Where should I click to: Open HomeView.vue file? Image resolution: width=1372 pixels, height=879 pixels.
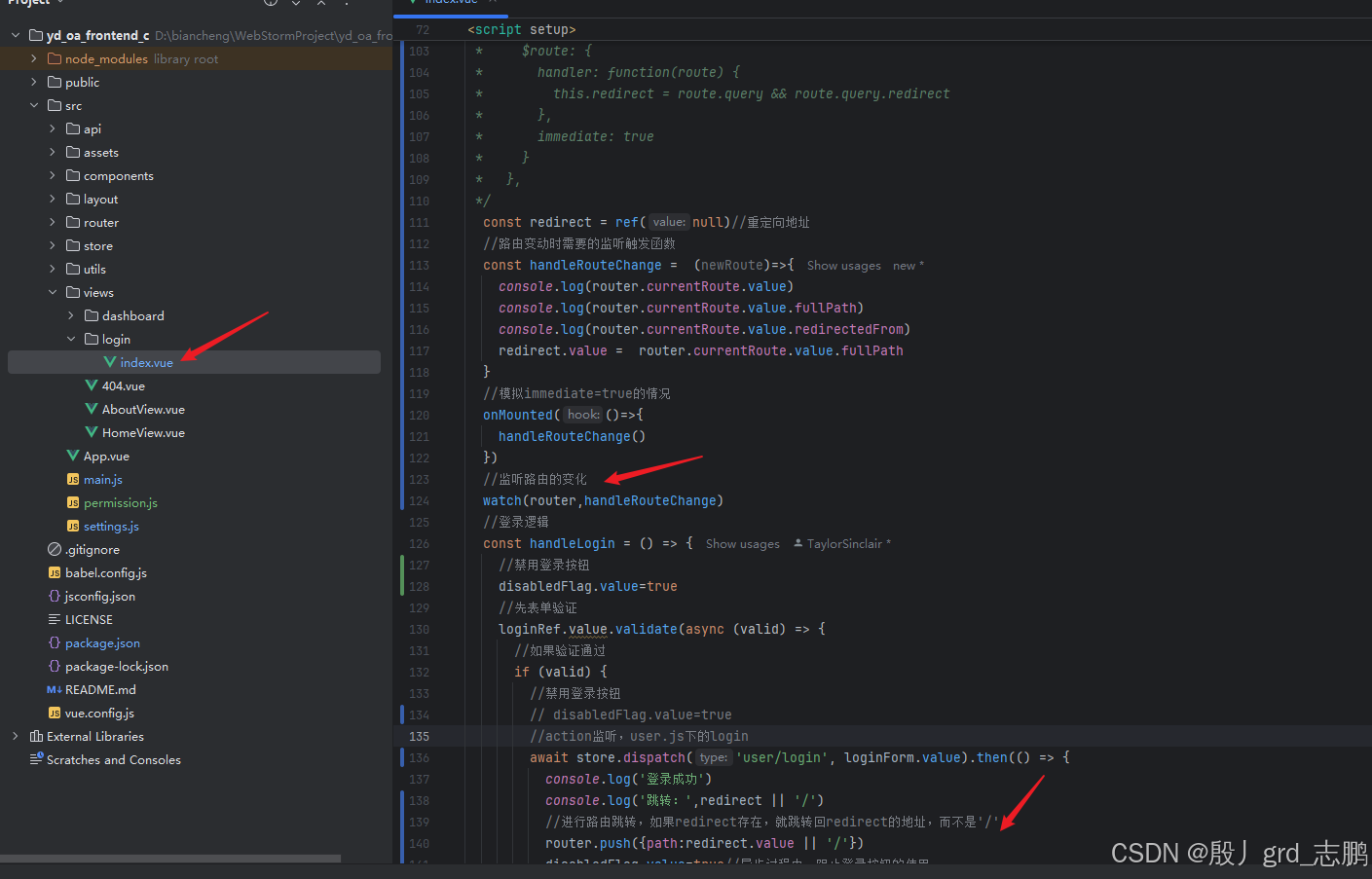coord(143,433)
